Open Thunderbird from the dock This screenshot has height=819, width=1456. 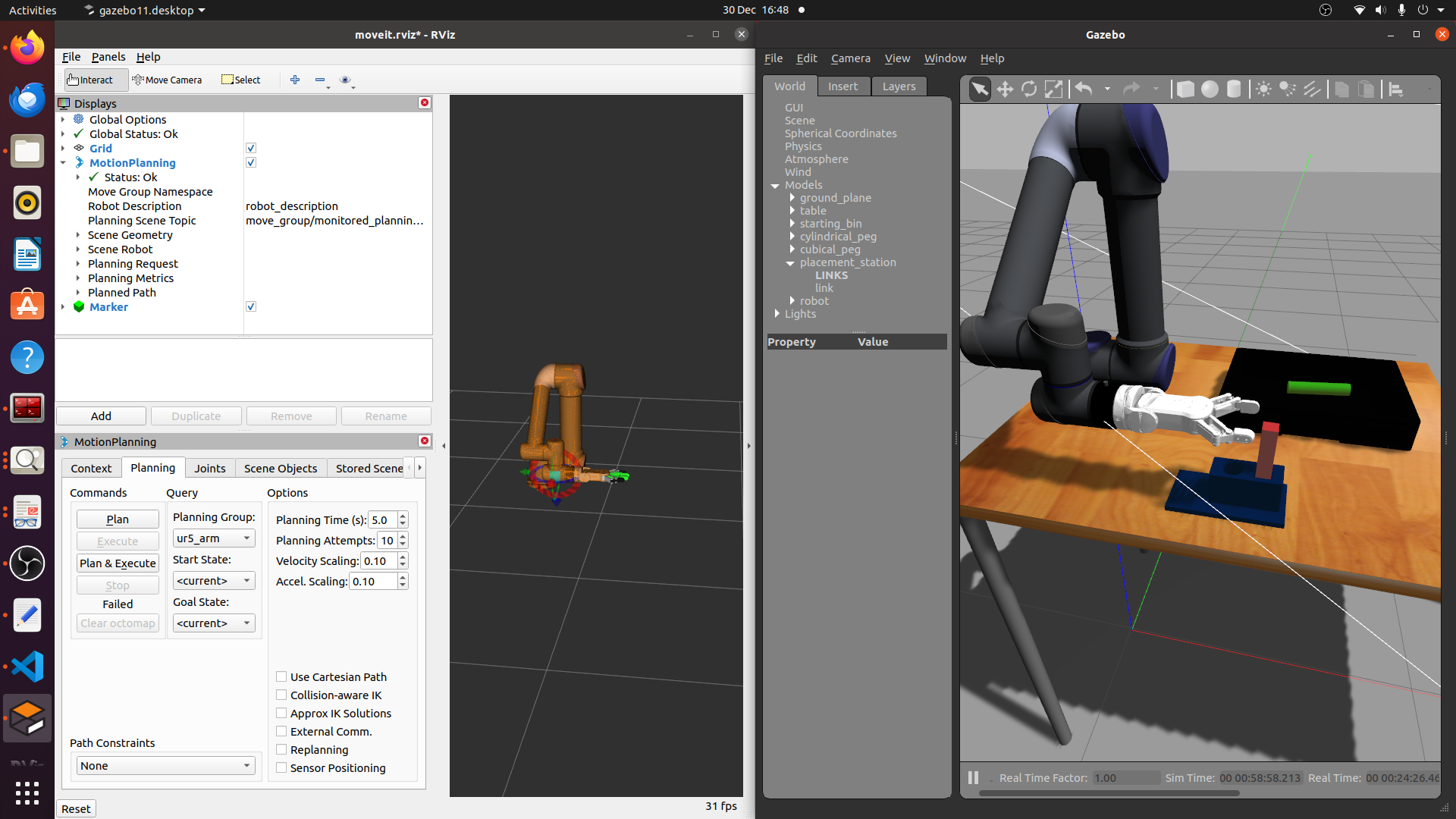coord(27,100)
